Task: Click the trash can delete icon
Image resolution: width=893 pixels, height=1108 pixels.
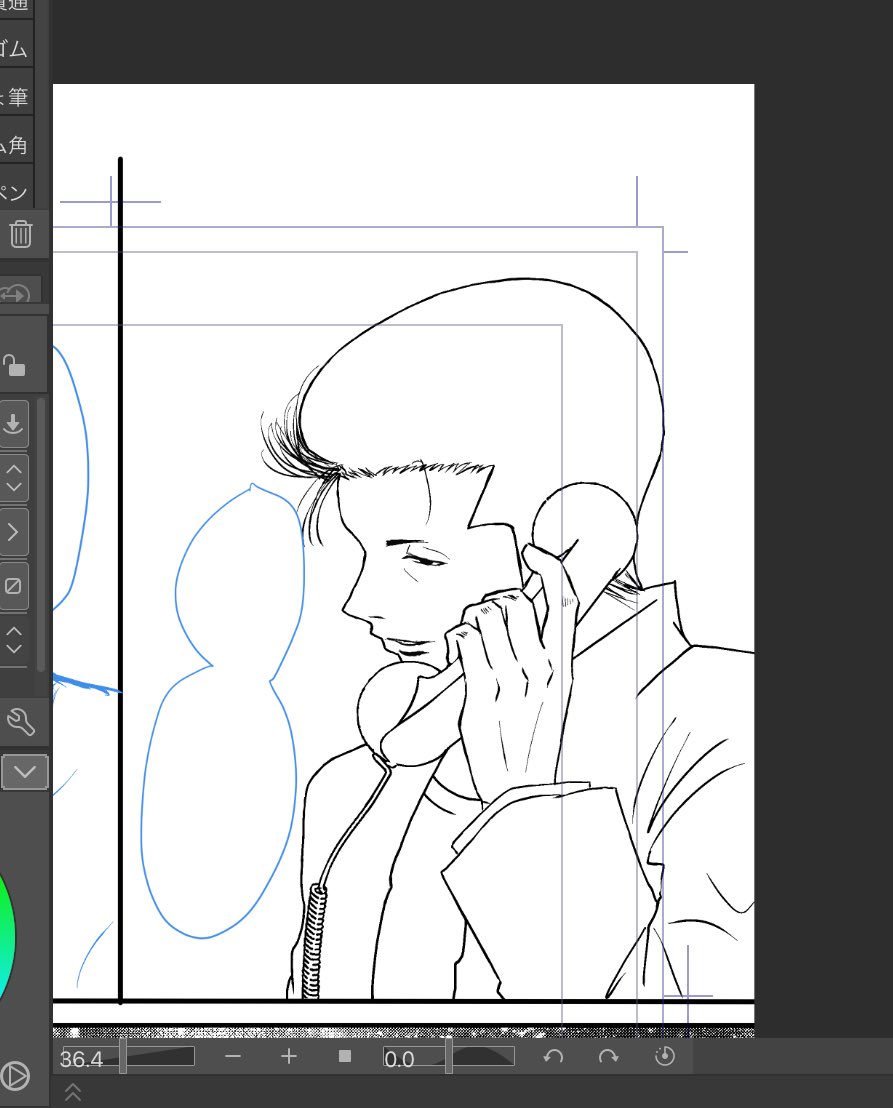Action: (20, 235)
